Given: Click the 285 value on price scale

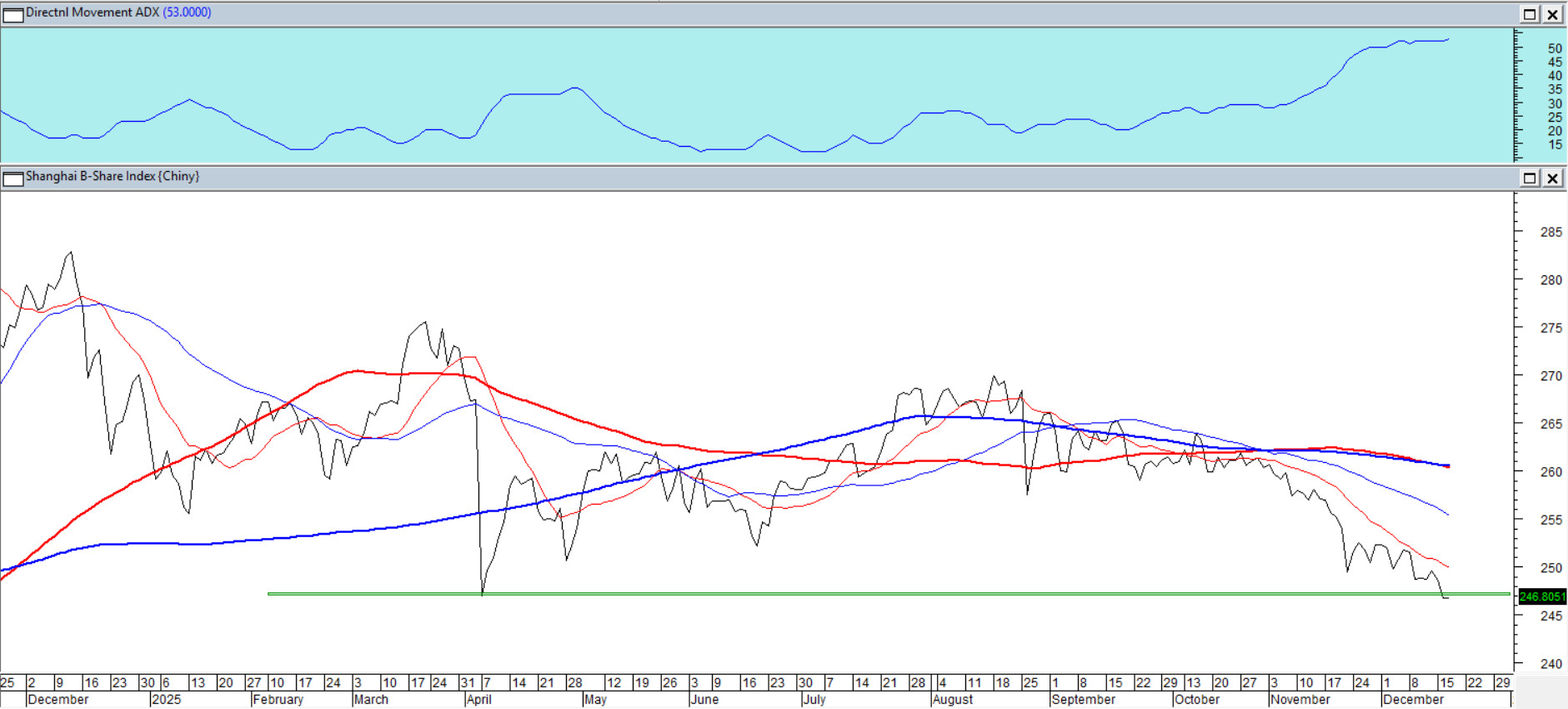Looking at the screenshot, I should click(1550, 233).
